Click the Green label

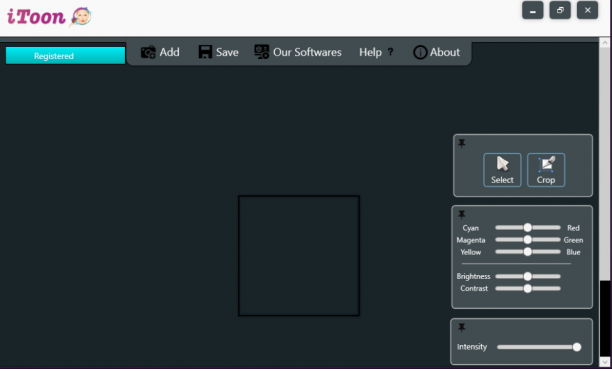573,240
